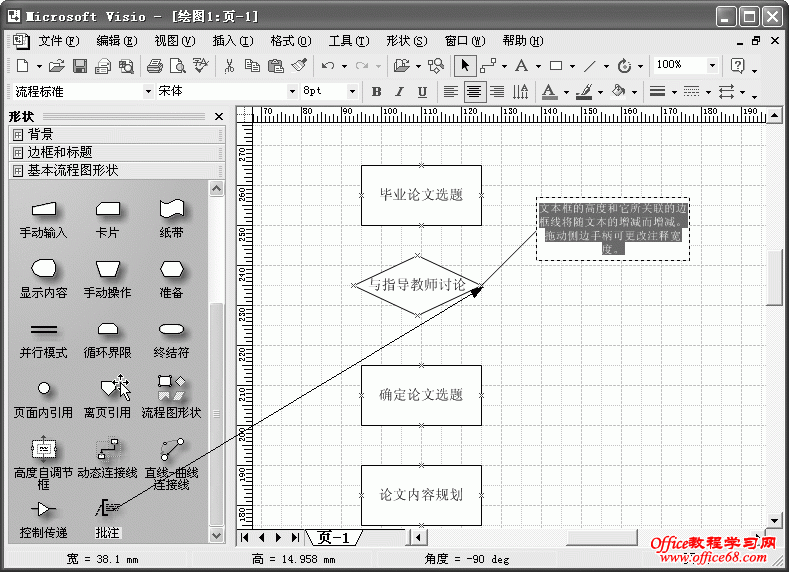789x572 pixels.
Task: Select the Text tool (A) in toolbar
Action: [x=521, y=66]
